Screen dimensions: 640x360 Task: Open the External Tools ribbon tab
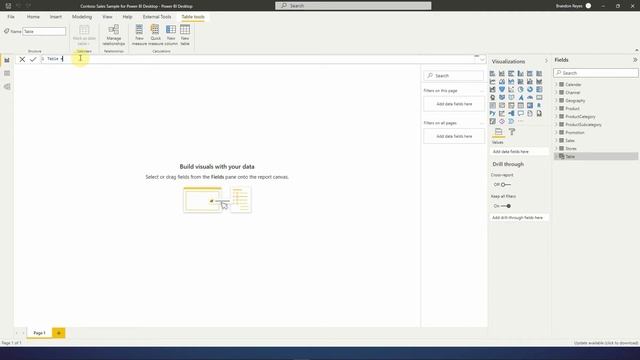pyautogui.click(x=157, y=17)
